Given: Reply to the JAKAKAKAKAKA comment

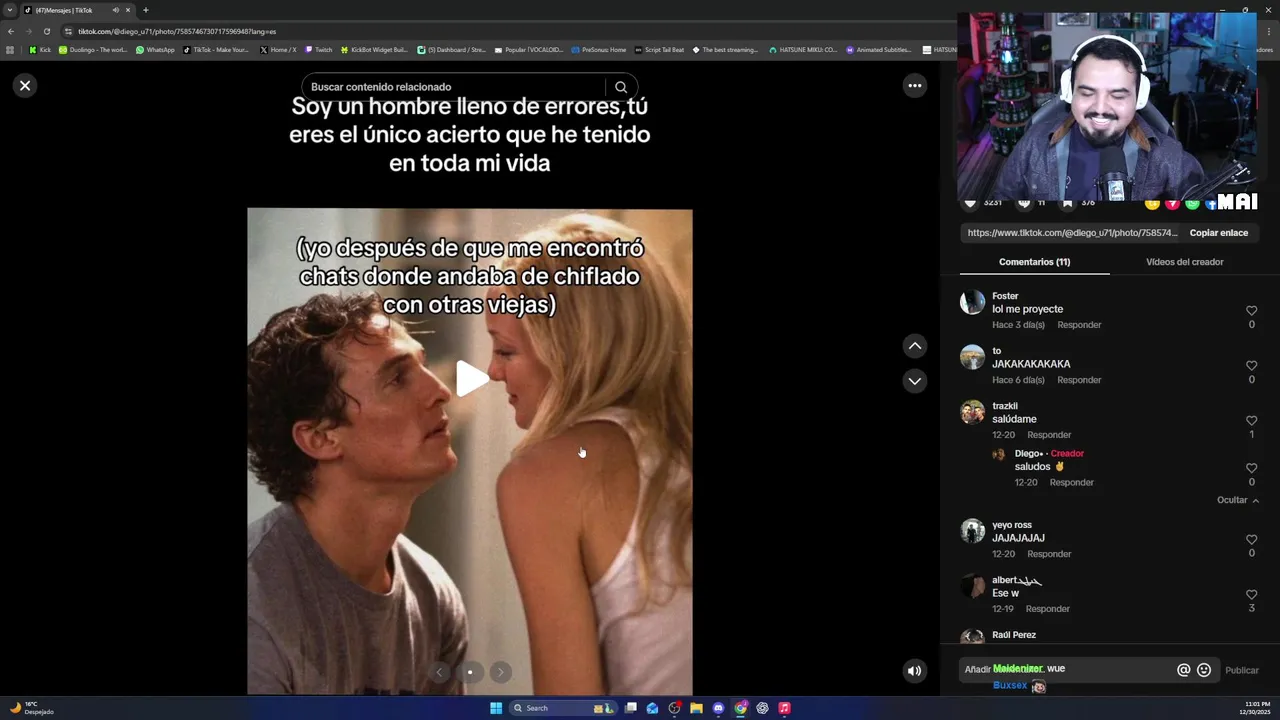Looking at the screenshot, I should (1079, 380).
